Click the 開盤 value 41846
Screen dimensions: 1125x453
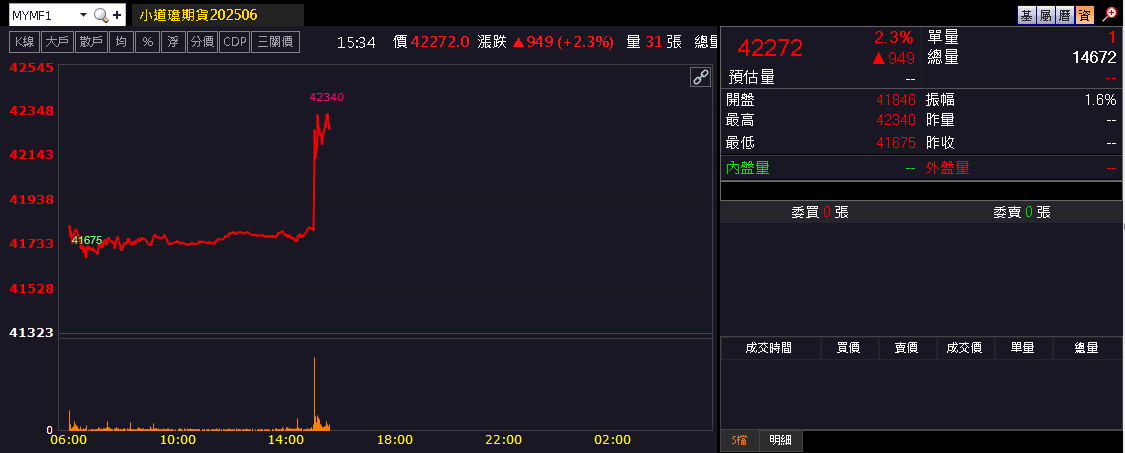[896, 101]
